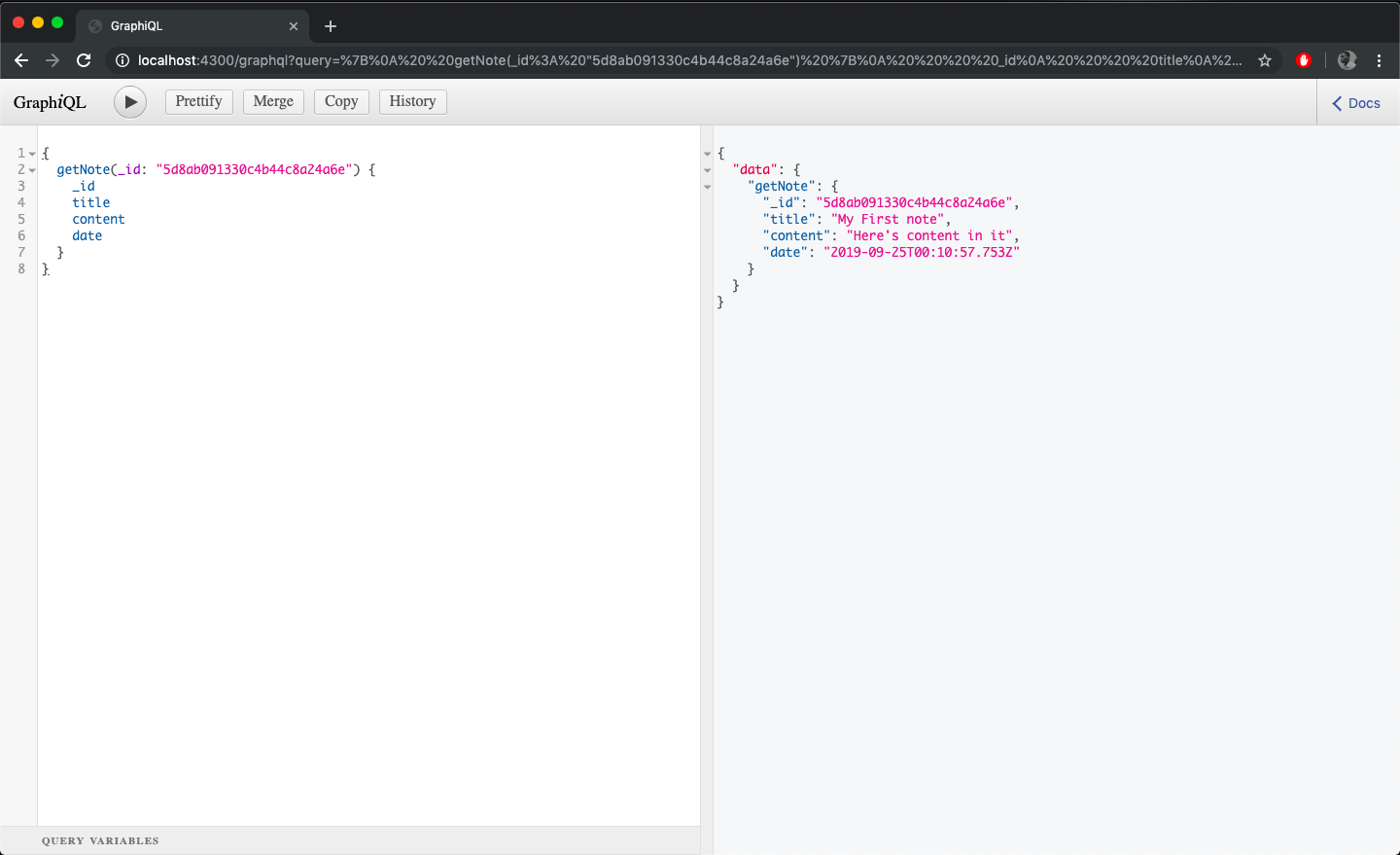The image size is (1400, 855).
Task: Click the _id field on query line 3
Action: tap(84, 186)
